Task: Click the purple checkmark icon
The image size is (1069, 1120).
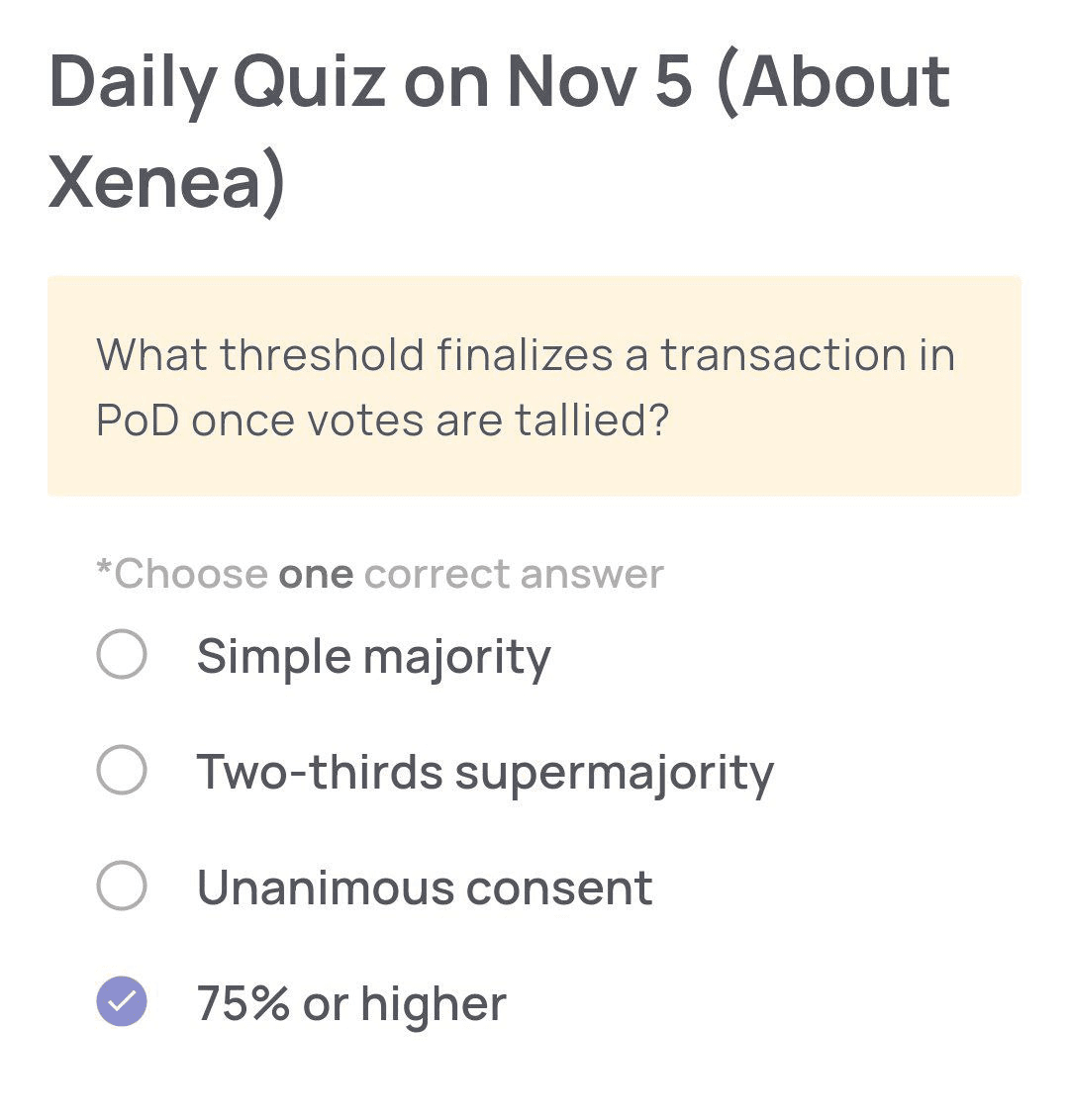Action: (x=122, y=1002)
